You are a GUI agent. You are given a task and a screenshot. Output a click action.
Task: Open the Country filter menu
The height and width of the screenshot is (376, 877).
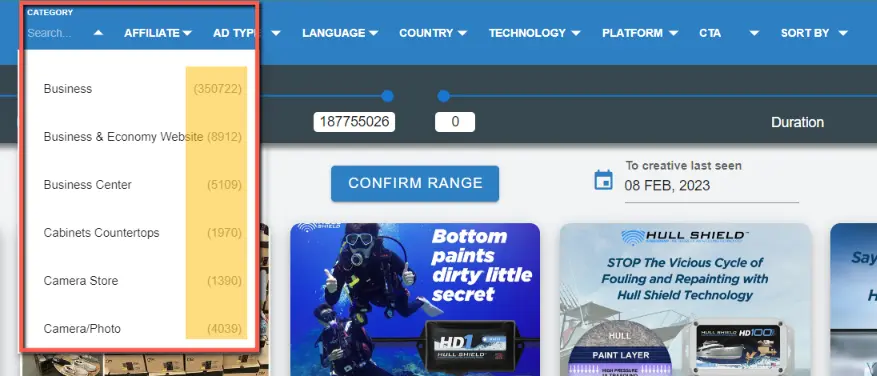(x=433, y=33)
